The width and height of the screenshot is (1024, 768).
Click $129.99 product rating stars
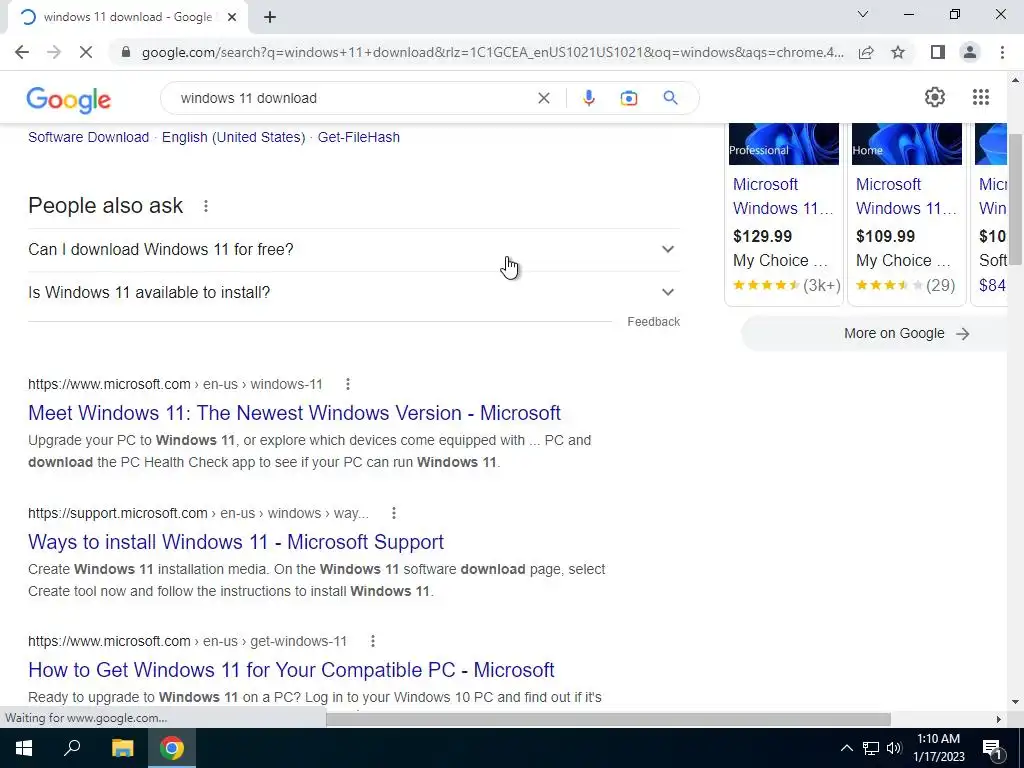[766, 285]
